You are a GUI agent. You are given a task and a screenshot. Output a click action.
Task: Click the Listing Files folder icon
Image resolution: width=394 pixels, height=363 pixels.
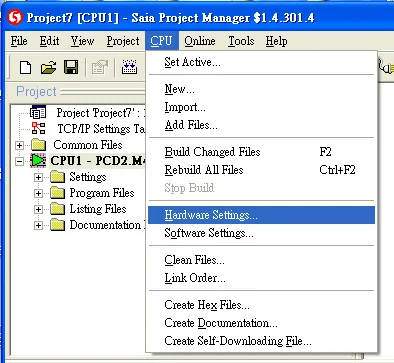(x=57, y=209)
